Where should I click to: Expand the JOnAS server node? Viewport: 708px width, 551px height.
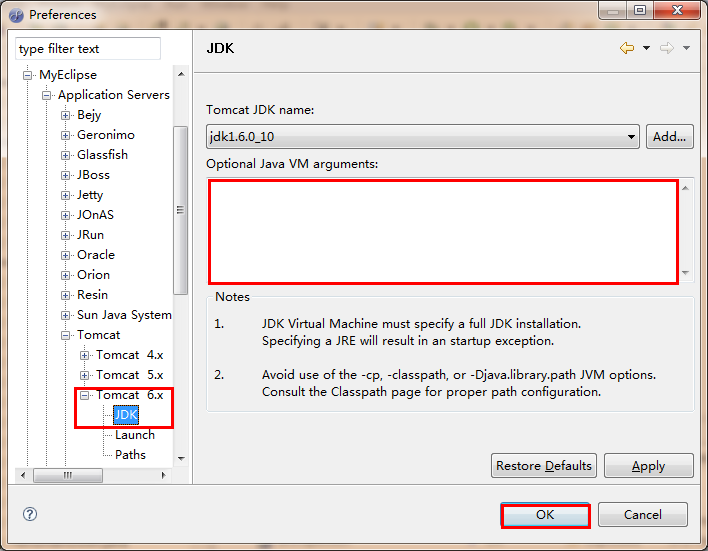pyautogui.click(x=65, y=215)
